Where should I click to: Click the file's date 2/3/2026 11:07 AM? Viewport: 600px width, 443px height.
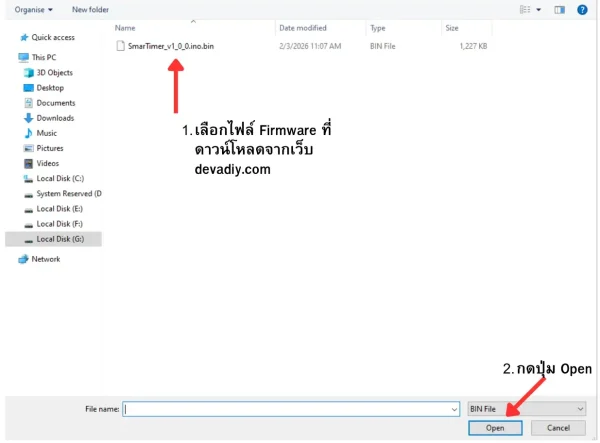point(310,46)
